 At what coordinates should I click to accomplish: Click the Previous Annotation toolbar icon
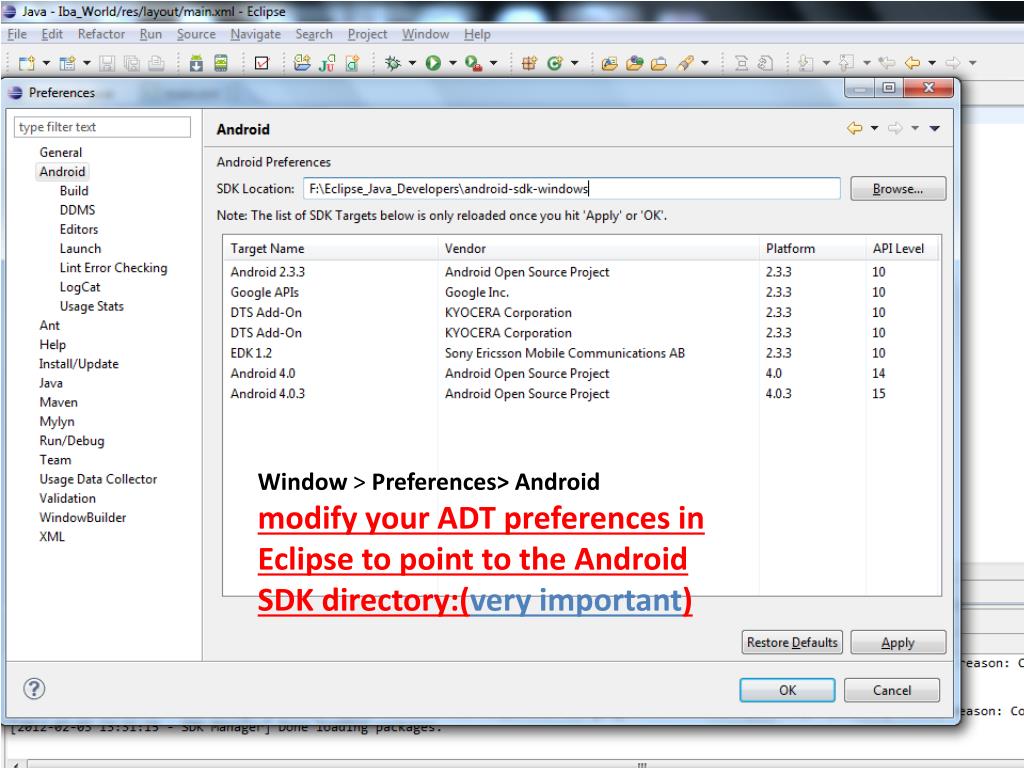tap(846, 63)
